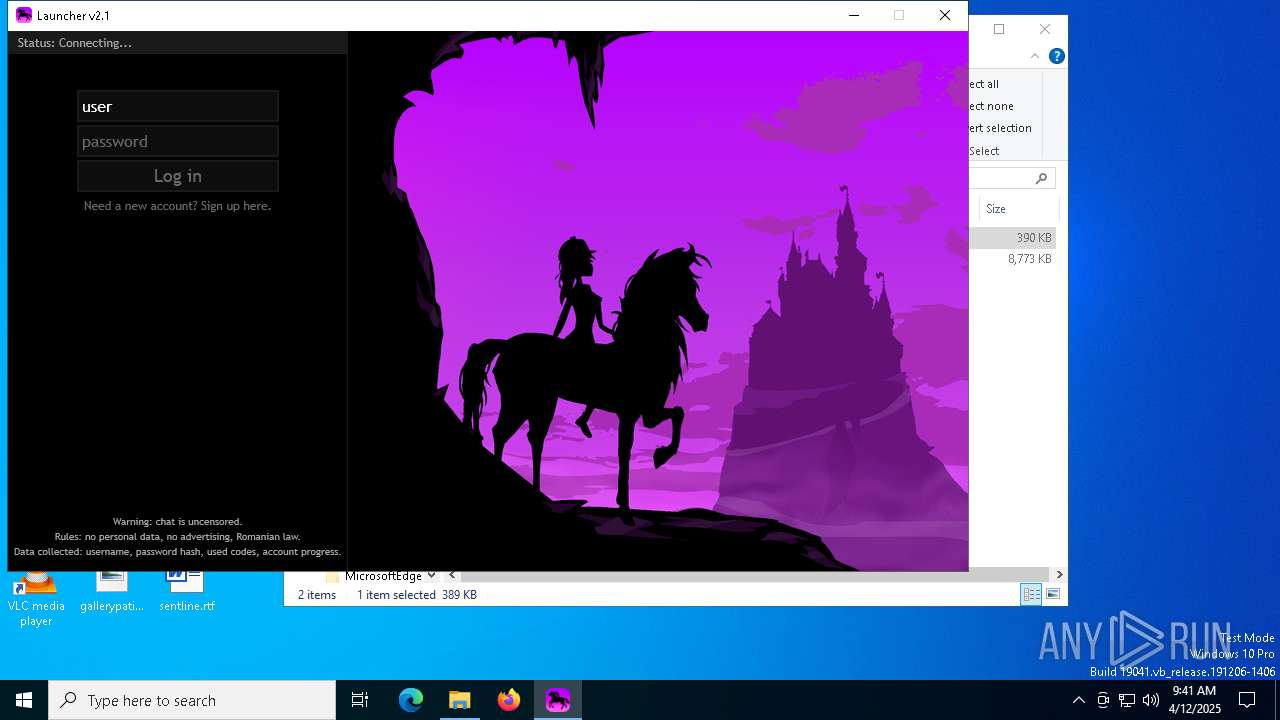The image size is (1280, 720).
Task: Open the clock showing 9:41 AM
Action: [1194, 700]
